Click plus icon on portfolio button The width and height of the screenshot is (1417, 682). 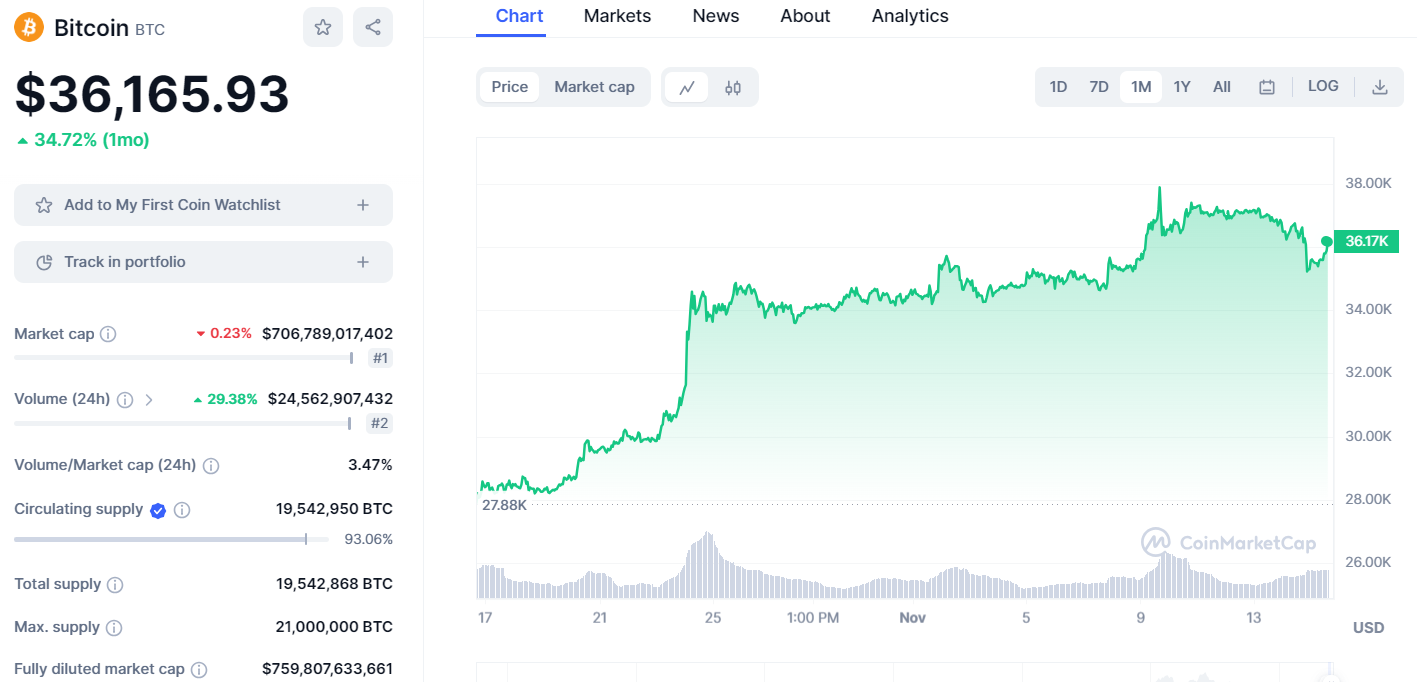click(x=363, y=262)
